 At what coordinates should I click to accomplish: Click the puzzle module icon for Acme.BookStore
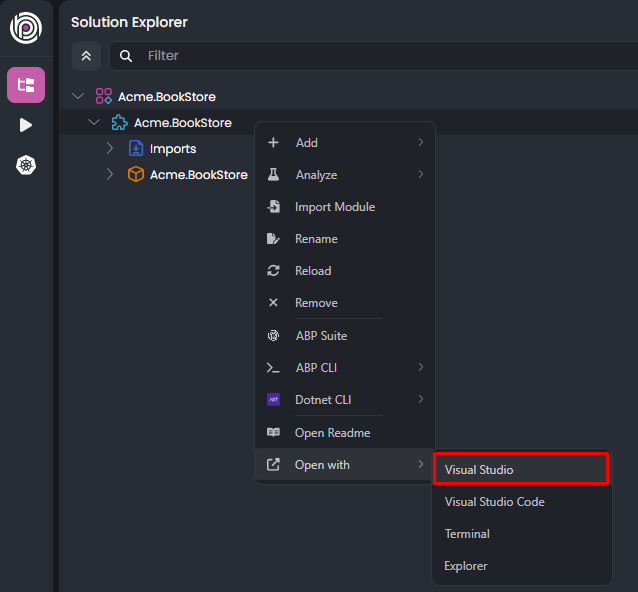[x=120, y=122]
